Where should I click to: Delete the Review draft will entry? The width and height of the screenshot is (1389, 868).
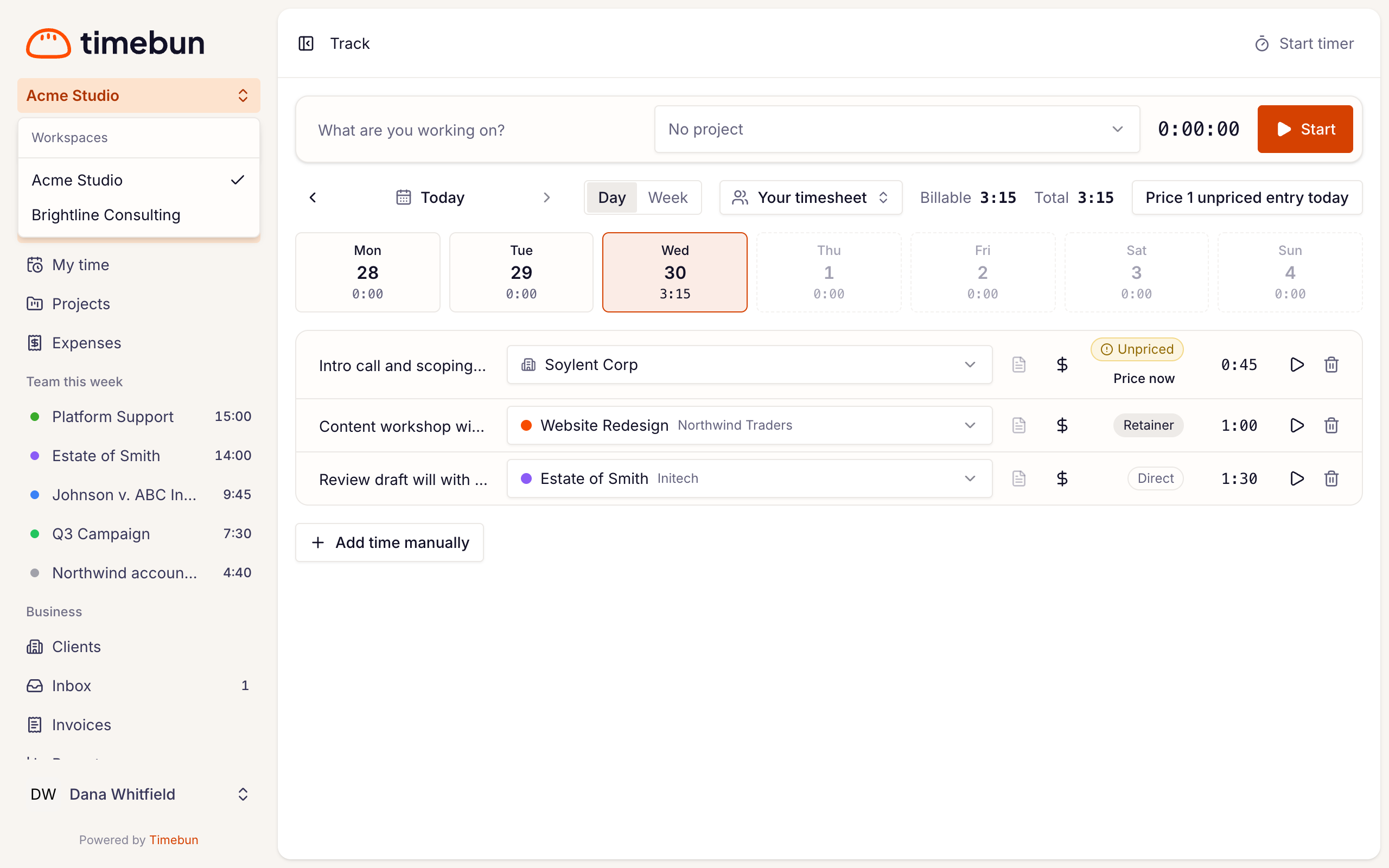pos(1331,478)
